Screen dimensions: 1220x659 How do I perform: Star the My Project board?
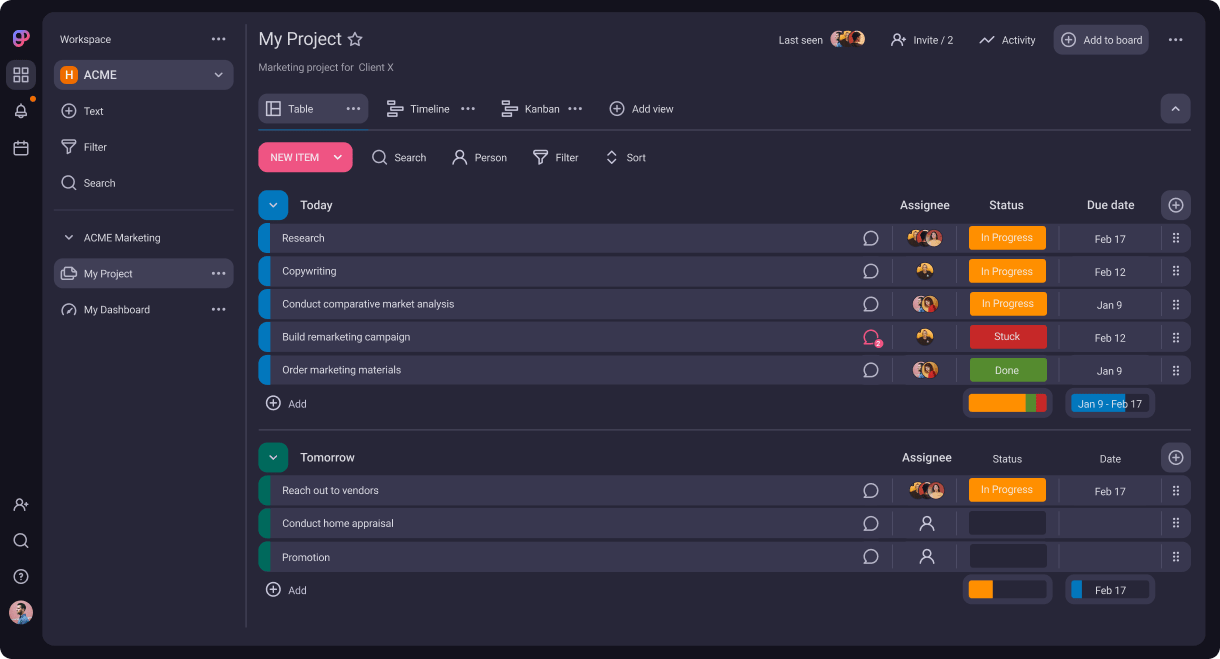tap(355, 39)
